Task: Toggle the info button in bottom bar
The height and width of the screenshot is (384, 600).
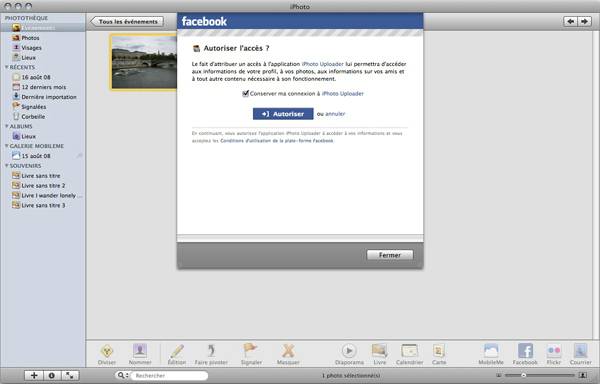Action: pyautogui.click(x=52, y=376)
